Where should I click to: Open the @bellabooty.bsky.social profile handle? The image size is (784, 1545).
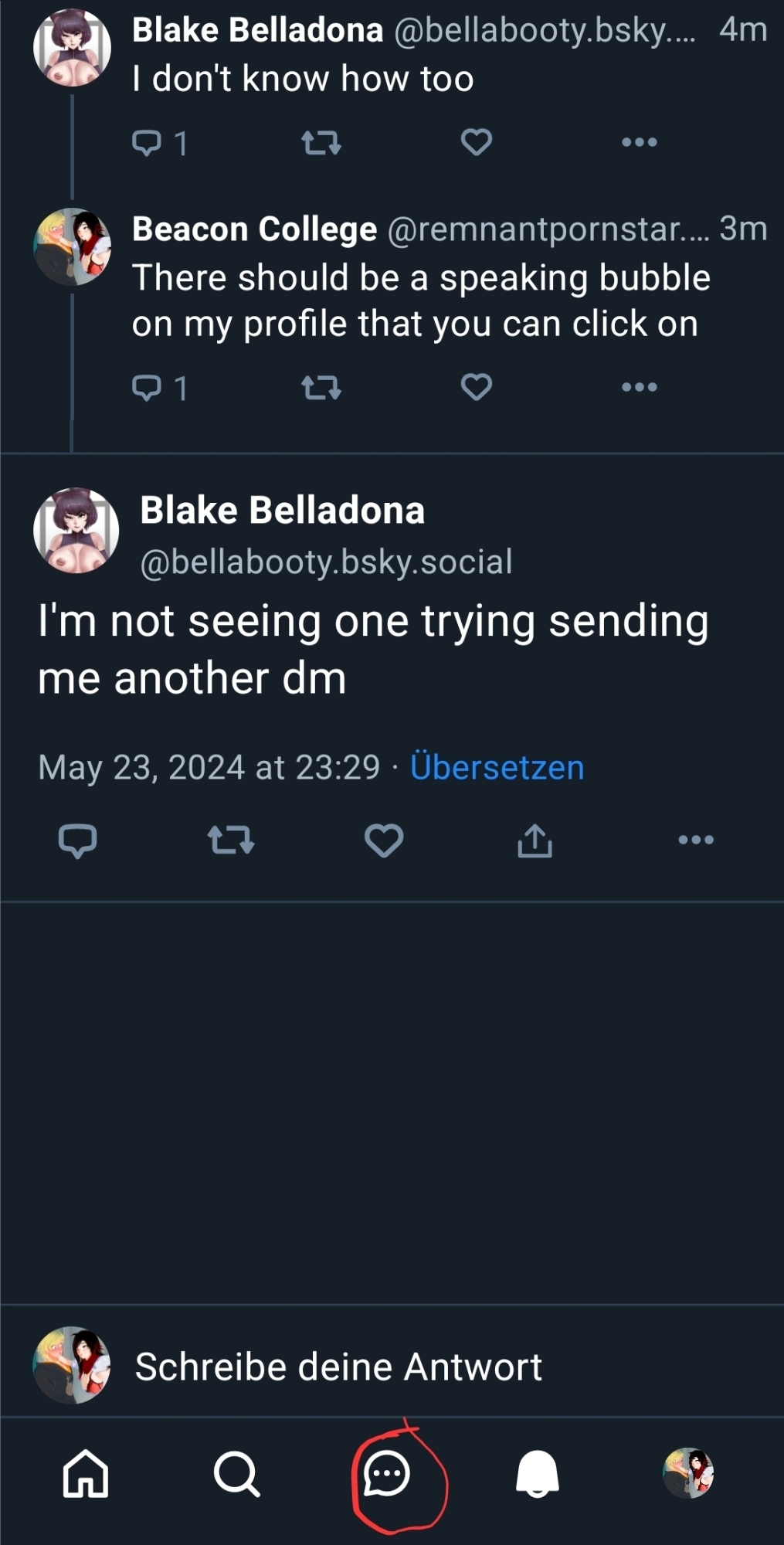(x=326, y=562)
